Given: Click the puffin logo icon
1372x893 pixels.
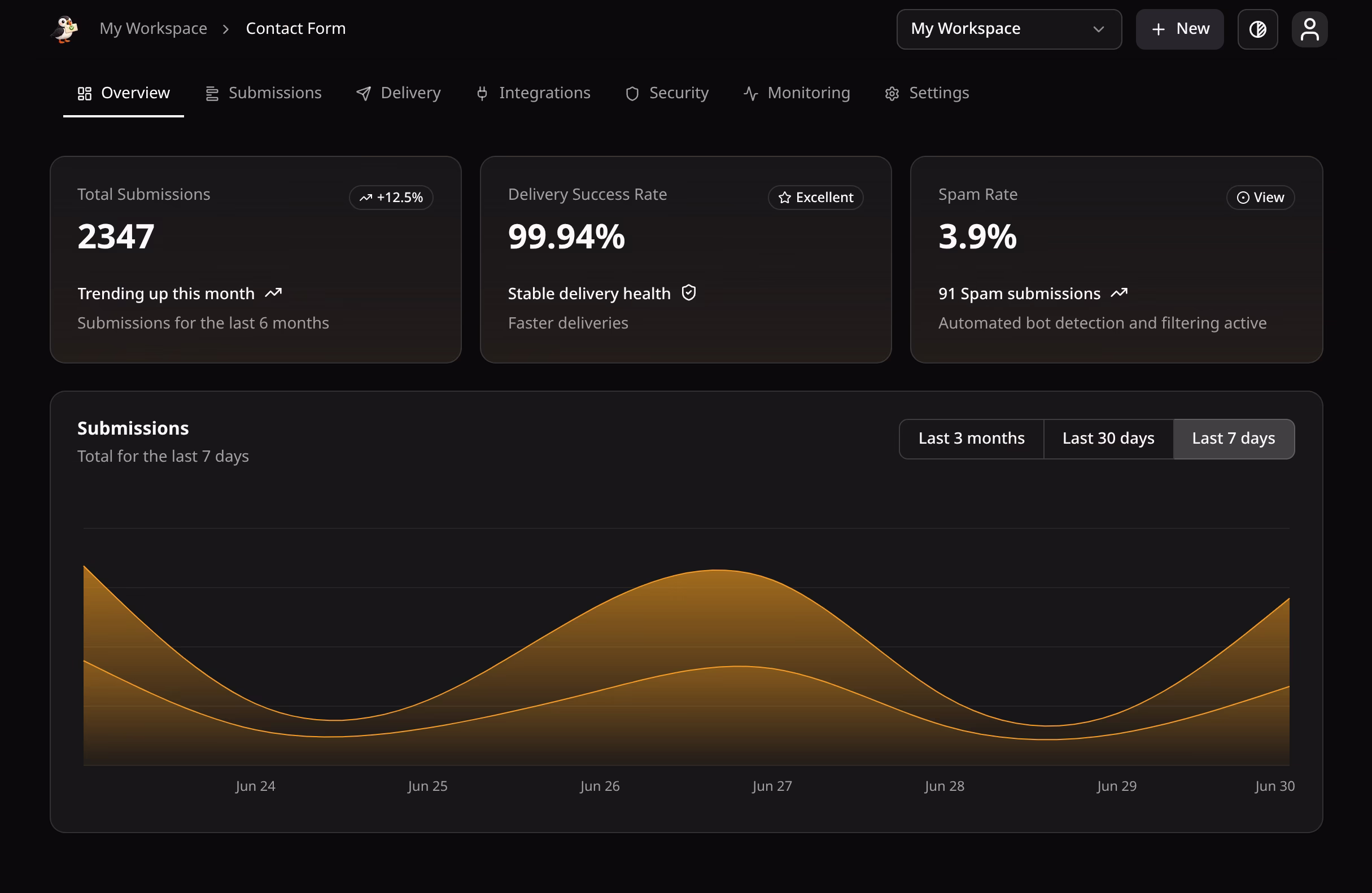Looking at the screenshot, I should (x=65, y=29).
